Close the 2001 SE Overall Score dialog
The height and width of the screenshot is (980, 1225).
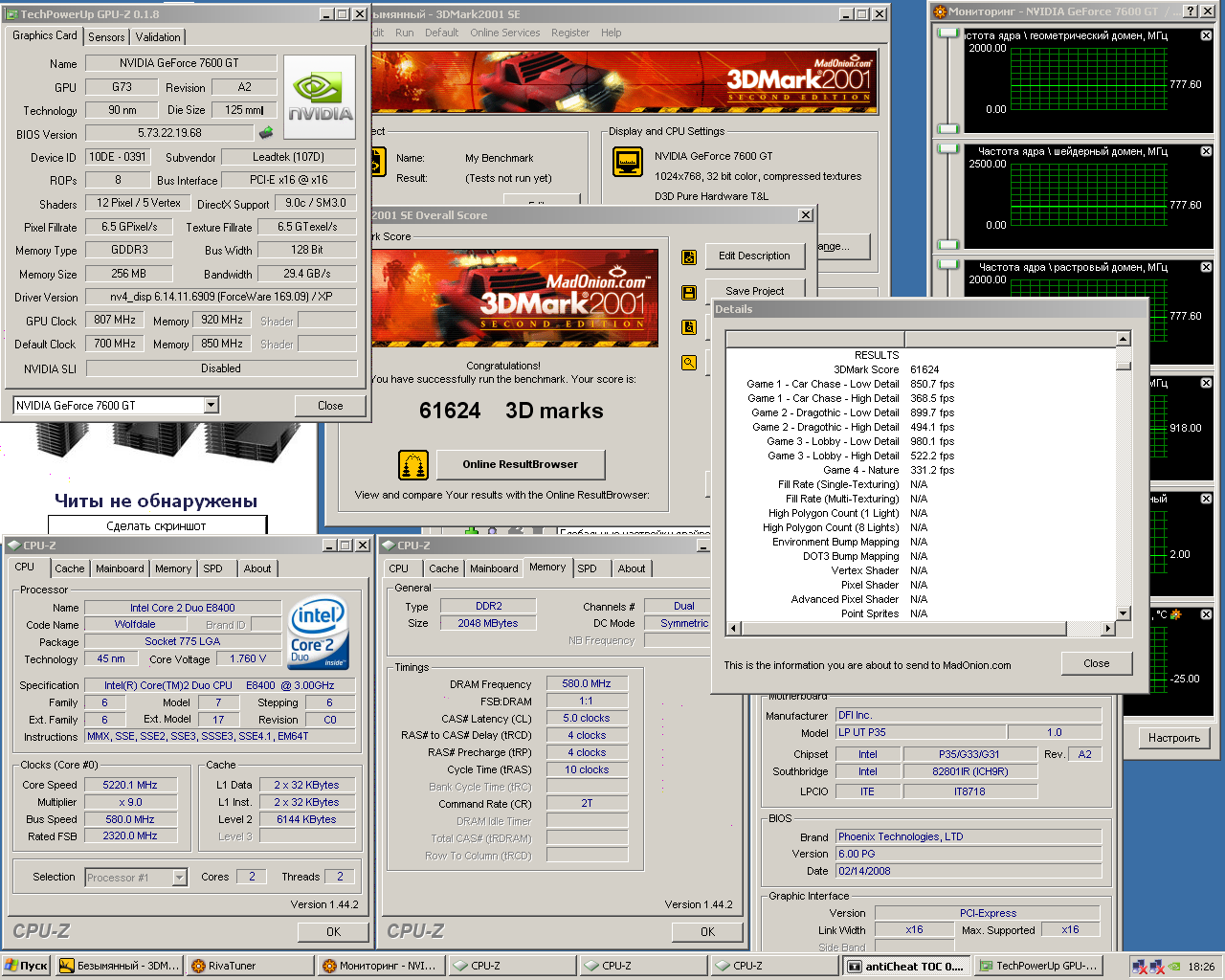(x=806, y=215)
